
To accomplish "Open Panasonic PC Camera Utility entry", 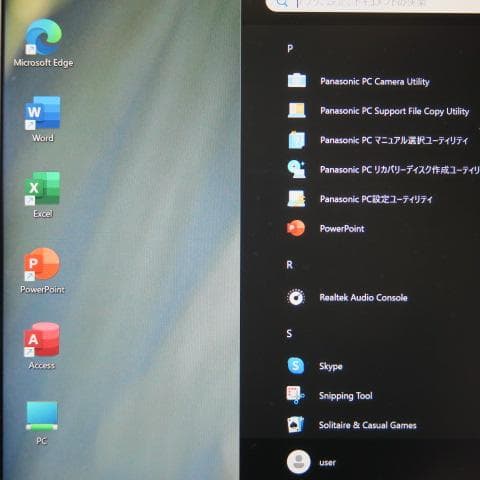I will tap(375, 82).
